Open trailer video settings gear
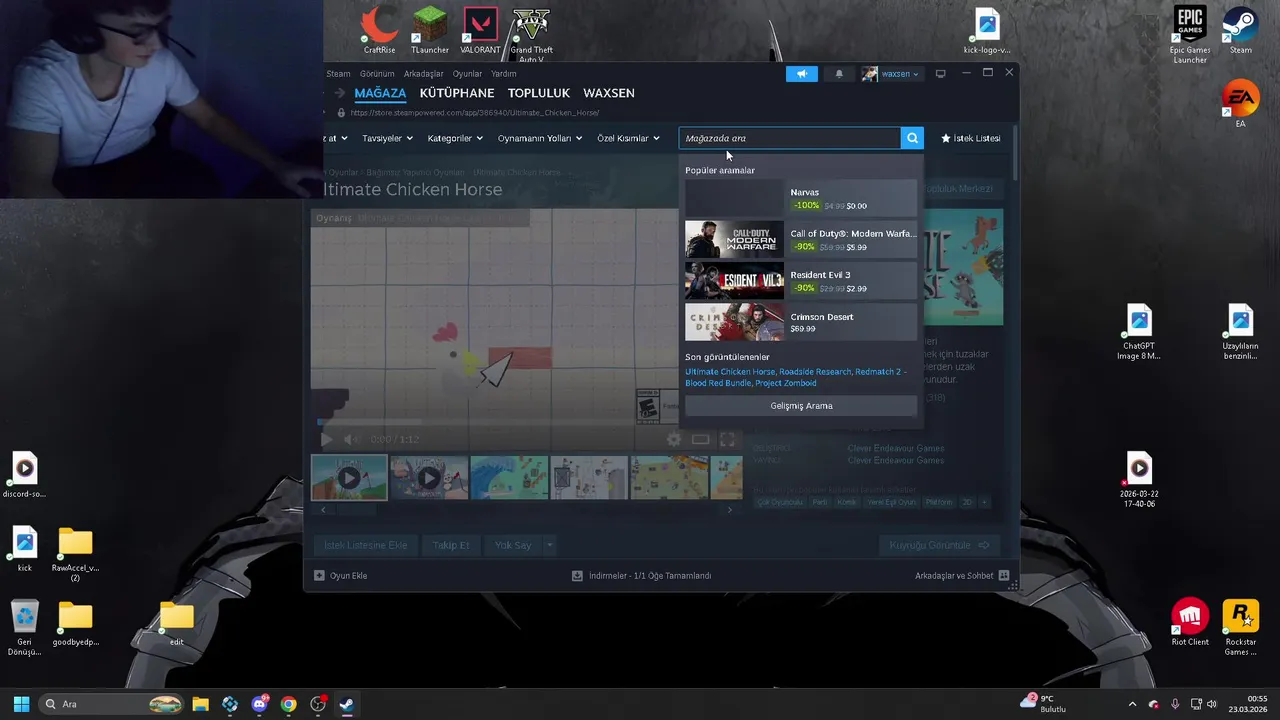1280x720 pixels. (674, 439)
